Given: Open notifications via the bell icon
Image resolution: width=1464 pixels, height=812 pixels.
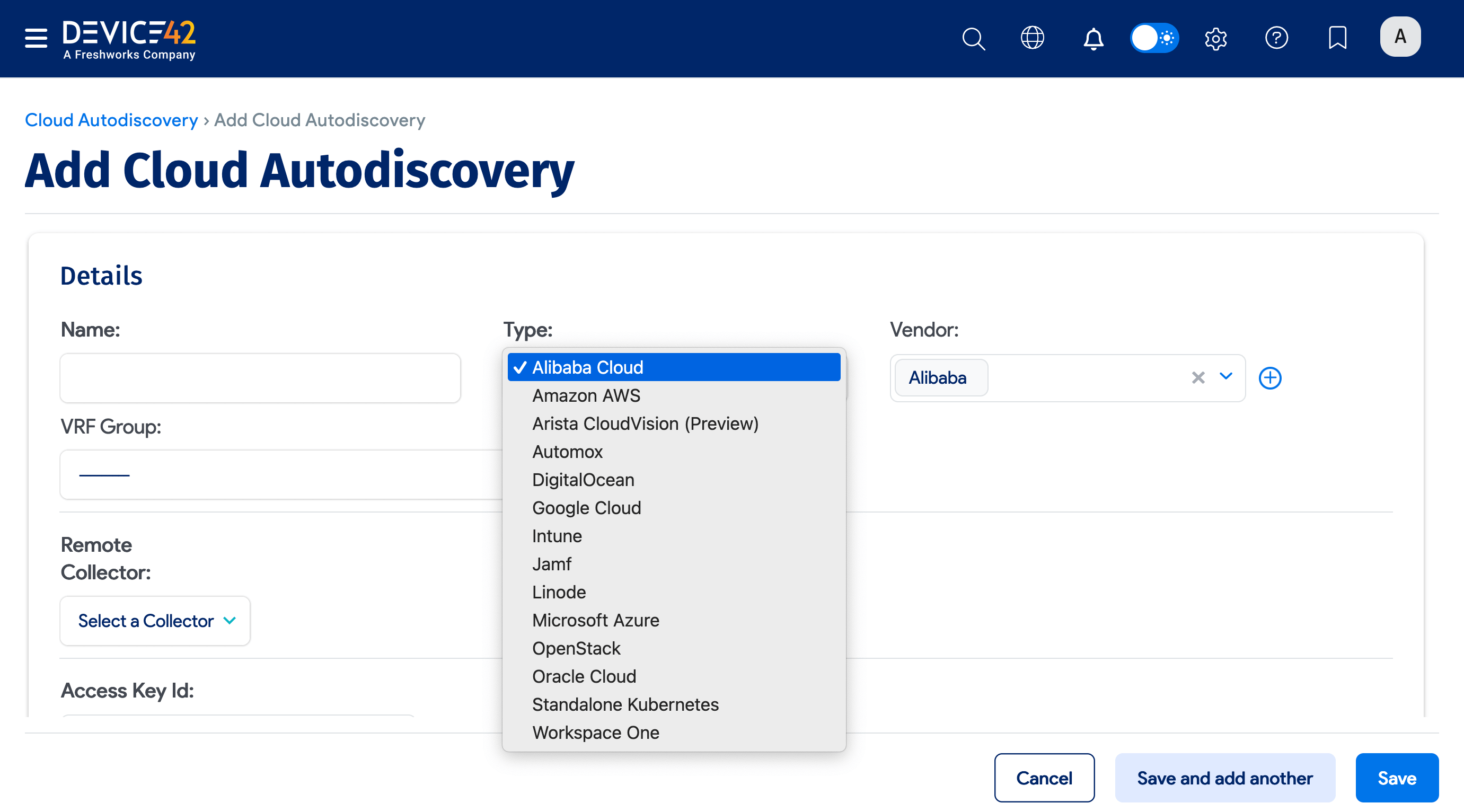Looking at the screenshot, I should click(1092, 38).
